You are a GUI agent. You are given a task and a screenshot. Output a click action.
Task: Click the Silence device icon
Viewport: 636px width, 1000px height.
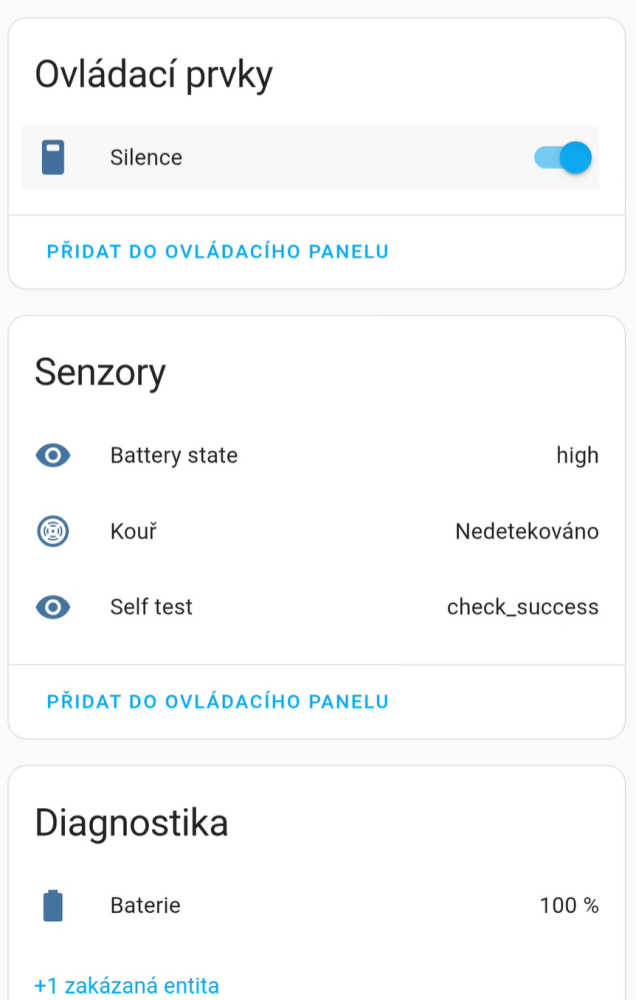(53, 158)
